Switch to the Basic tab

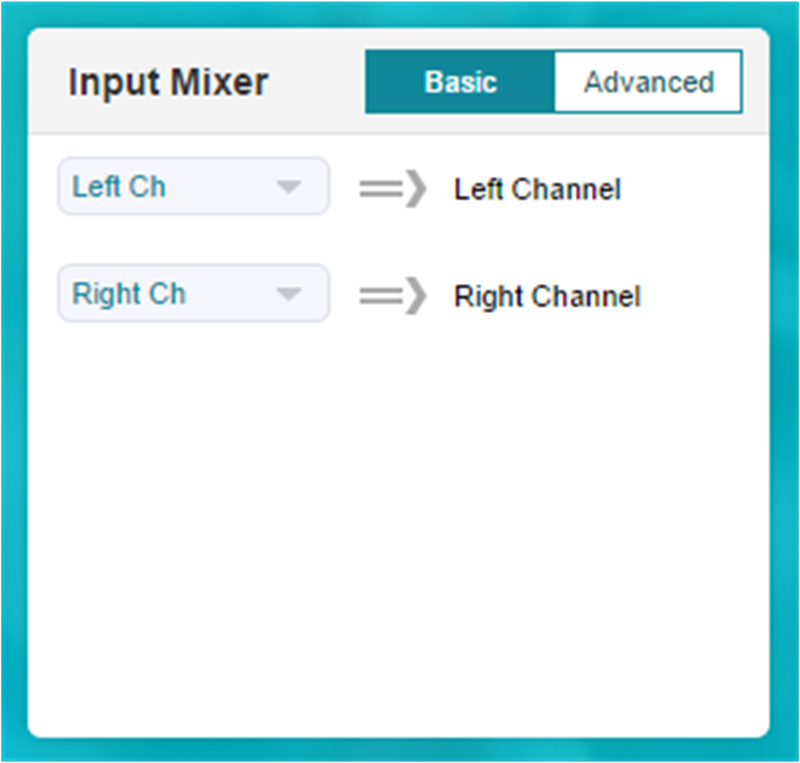pyautogui.click(x=460, y=82)
